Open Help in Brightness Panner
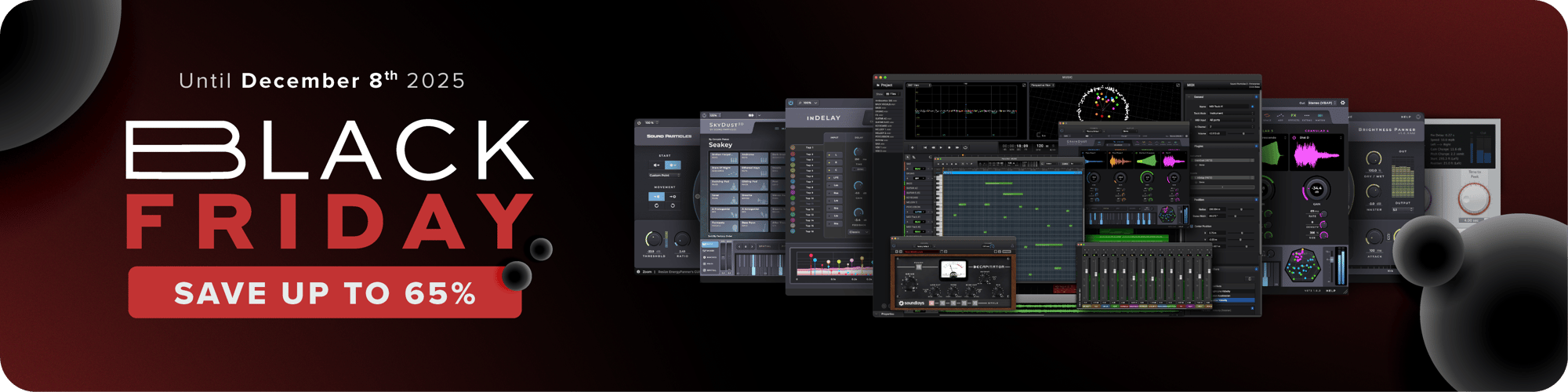Viewport: 1568px width, 392px height. click(x=1406, y=118)
